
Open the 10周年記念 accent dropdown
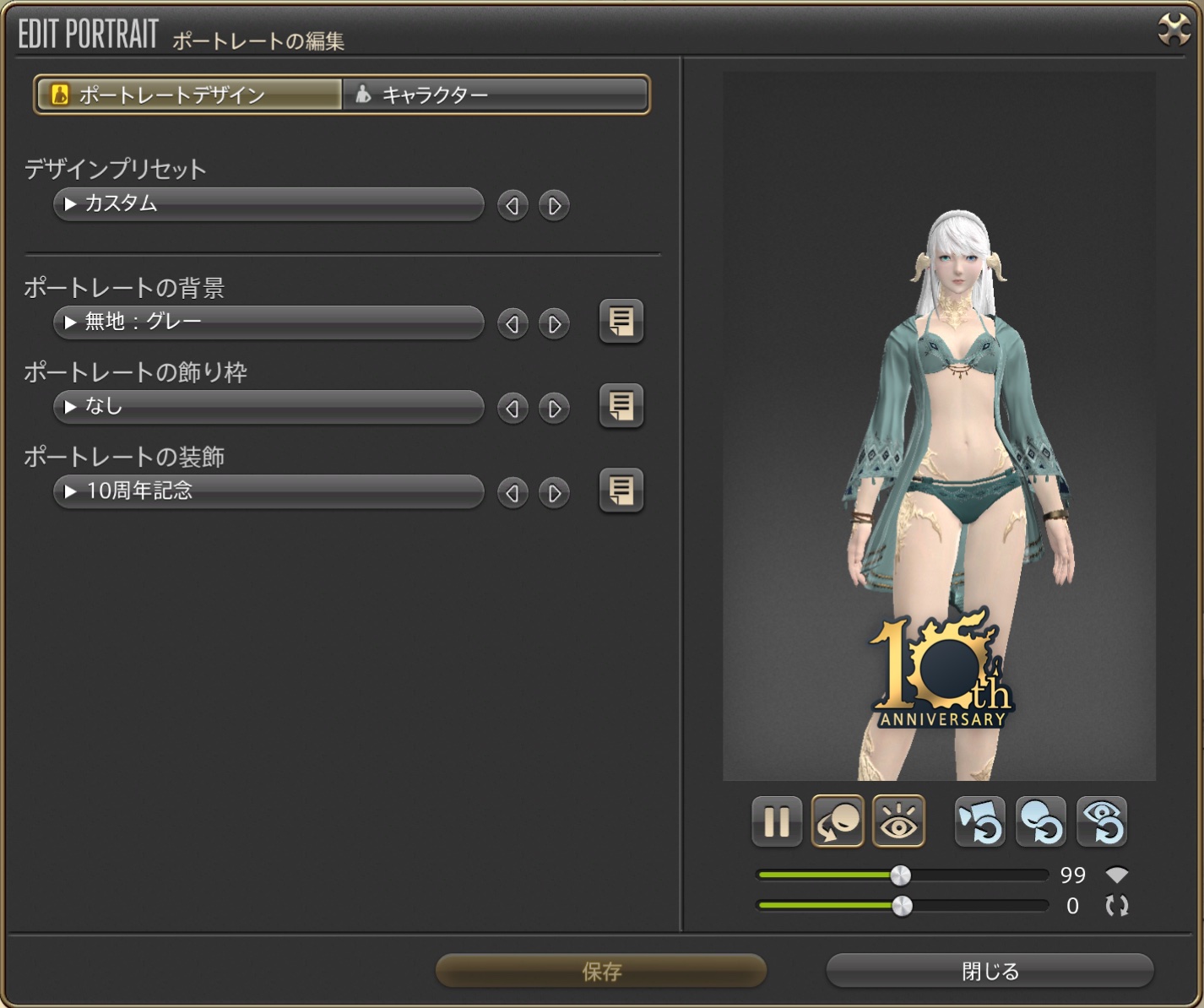tap(268, 491)
